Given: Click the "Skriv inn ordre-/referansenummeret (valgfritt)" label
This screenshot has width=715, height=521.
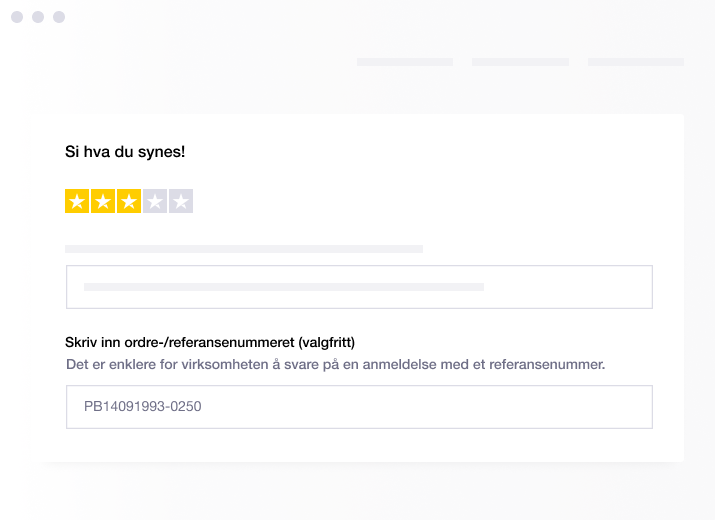Looking at the screenshot, I should pos(210,342).
